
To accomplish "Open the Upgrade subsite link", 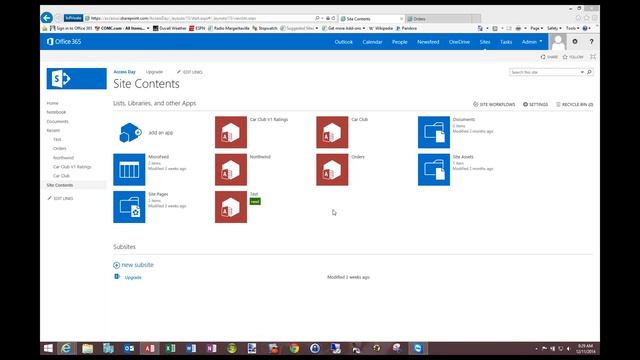I will coord(133,277).
